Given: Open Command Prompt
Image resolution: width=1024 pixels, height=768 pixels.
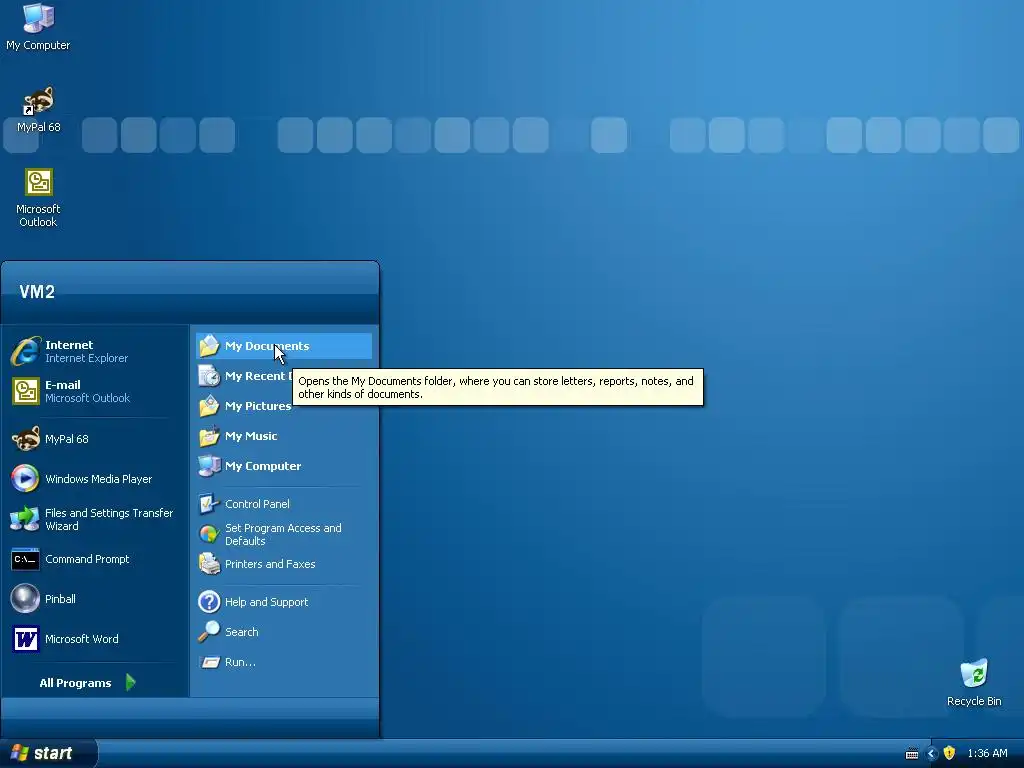Looking at the screenshot, I should click(95, 559).
